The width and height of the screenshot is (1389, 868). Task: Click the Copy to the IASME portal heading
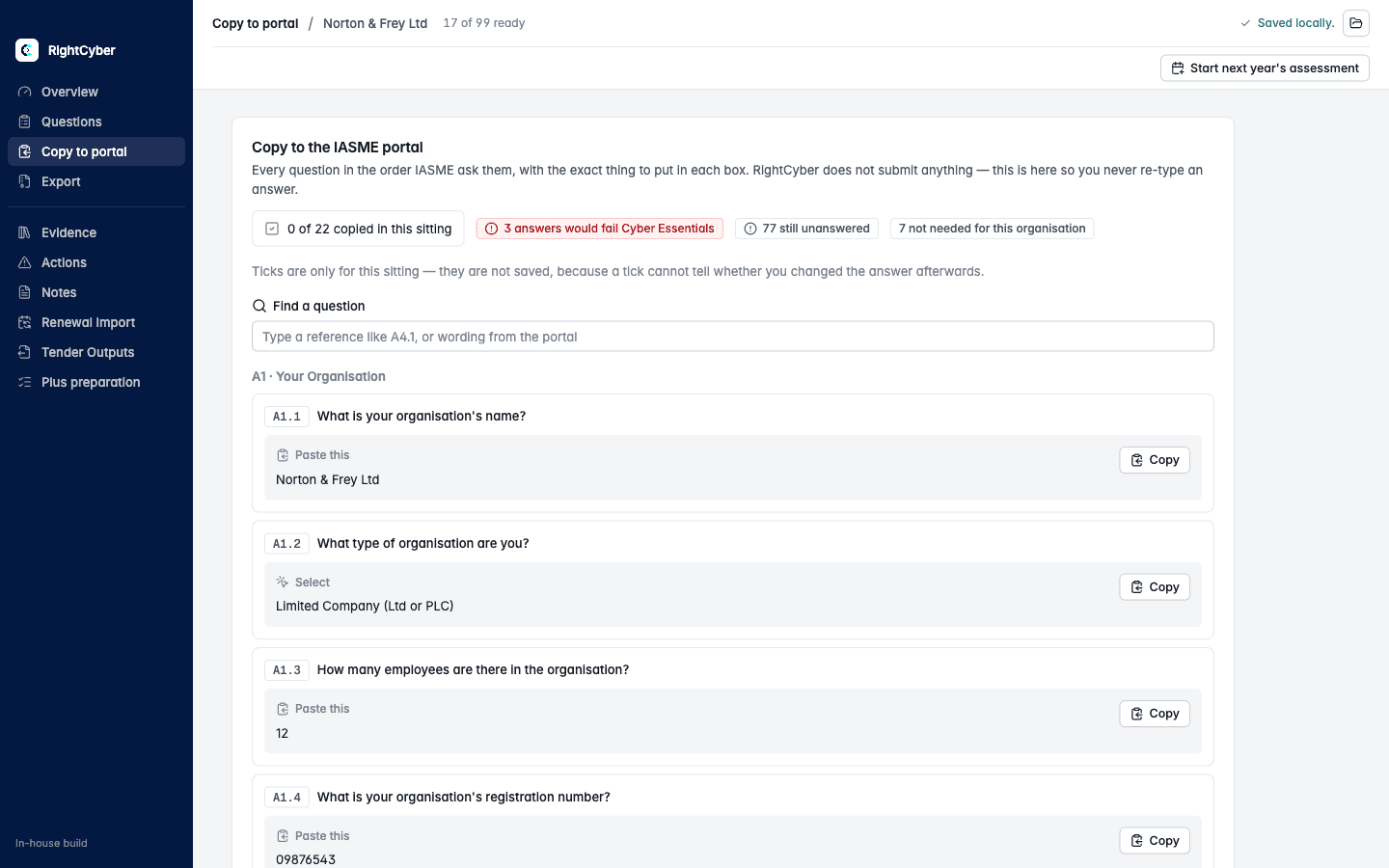coord(338,148)
